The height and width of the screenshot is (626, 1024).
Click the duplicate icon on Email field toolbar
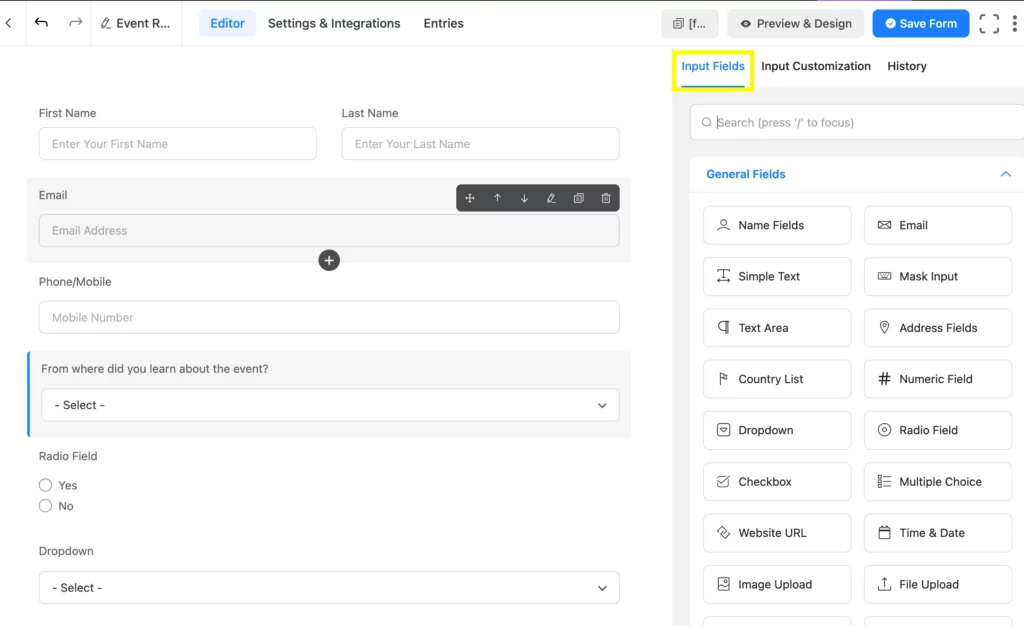[x=578, y=198]
